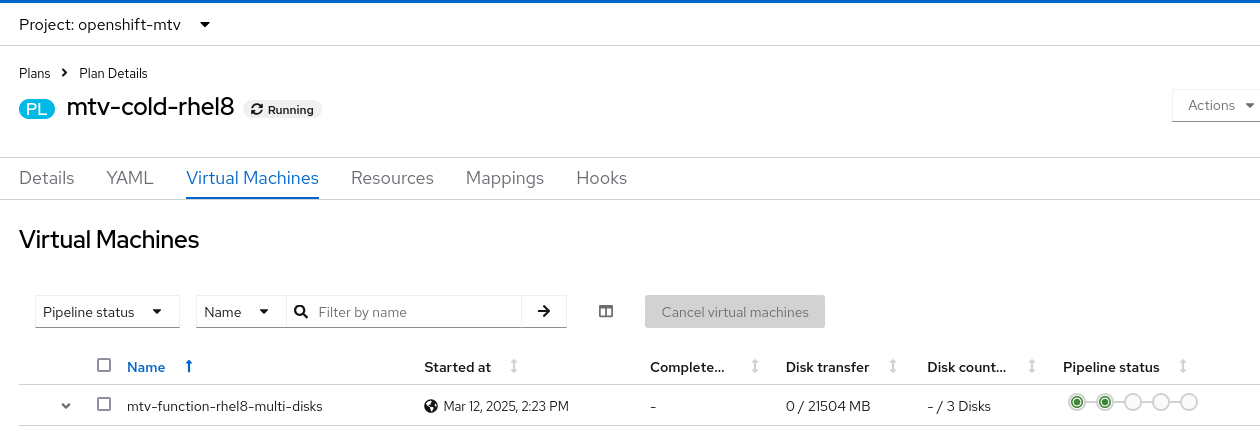
Task: Open the Project openshift-mtv dropdown
Action: (115, 24)
